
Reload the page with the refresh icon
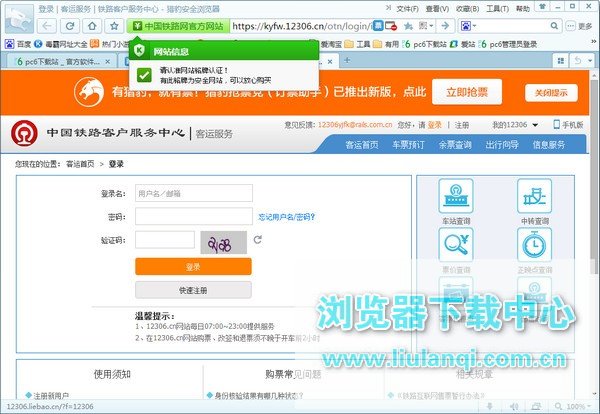pyautogui.click(x=70, y=26)
